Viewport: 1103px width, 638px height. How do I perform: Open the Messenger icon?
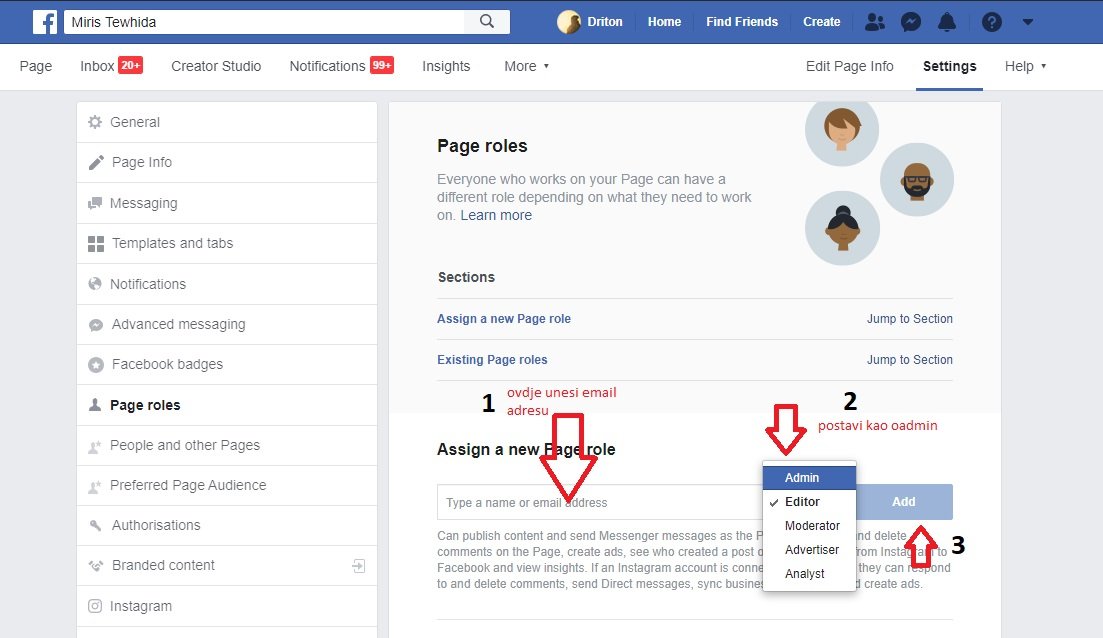(x=910, y=22)
